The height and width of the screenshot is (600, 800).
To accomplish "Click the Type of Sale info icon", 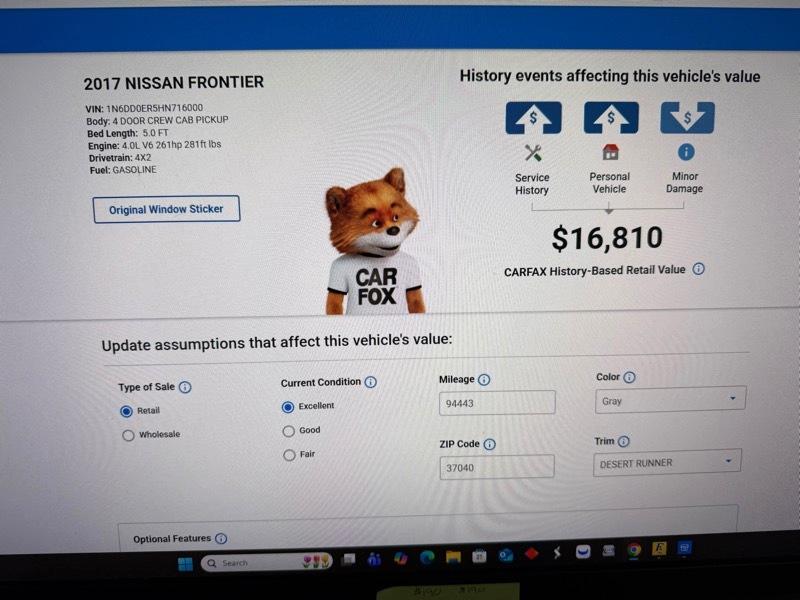I will pyautogui.click(x=185, y=387).
